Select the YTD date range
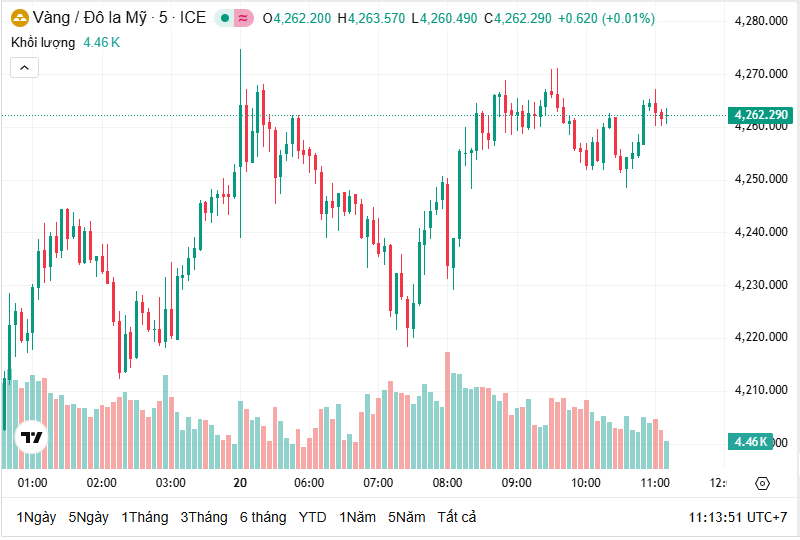 pos(313,517)
